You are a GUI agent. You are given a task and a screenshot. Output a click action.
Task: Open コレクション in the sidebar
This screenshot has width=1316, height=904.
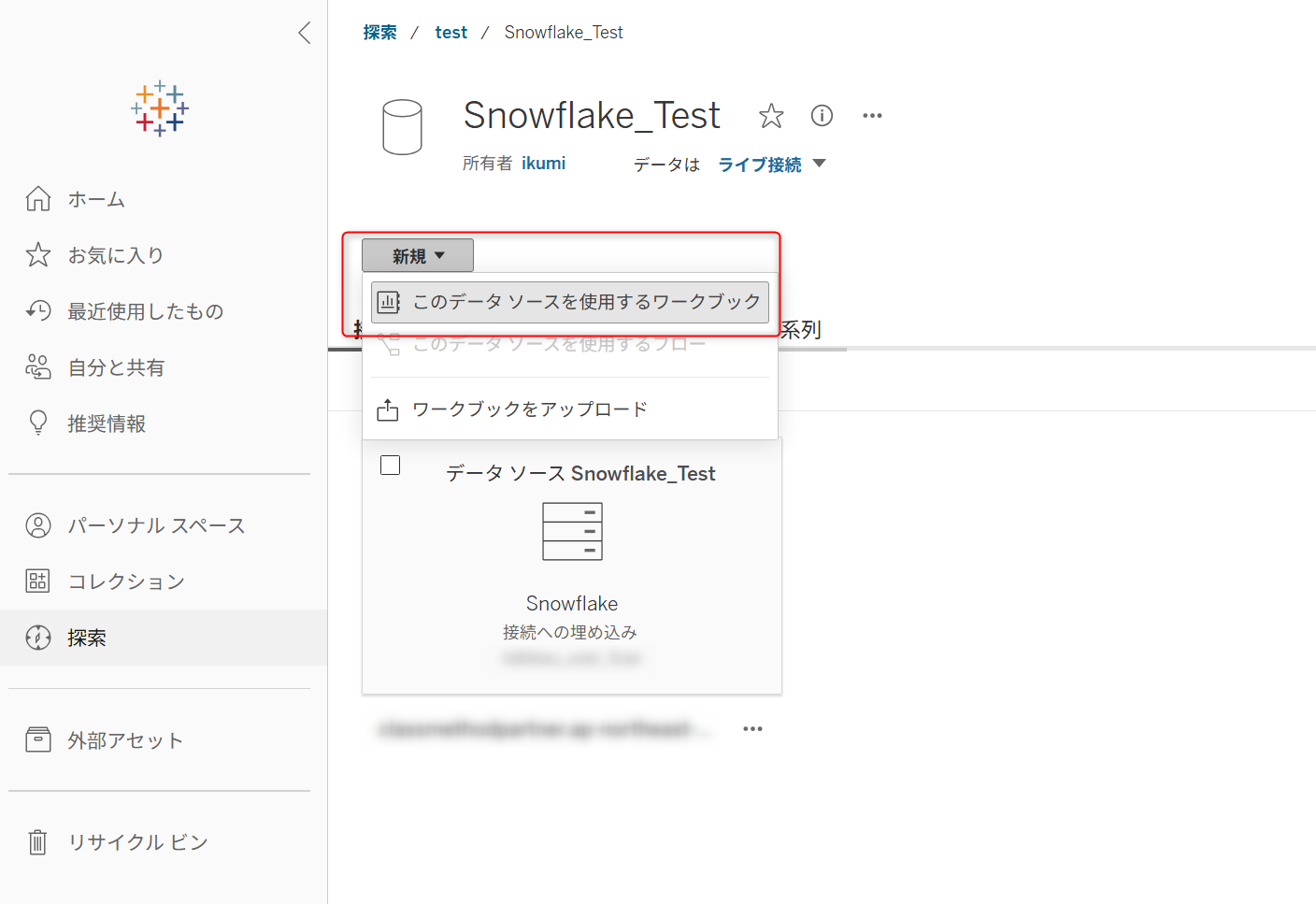tap(164, 581)
